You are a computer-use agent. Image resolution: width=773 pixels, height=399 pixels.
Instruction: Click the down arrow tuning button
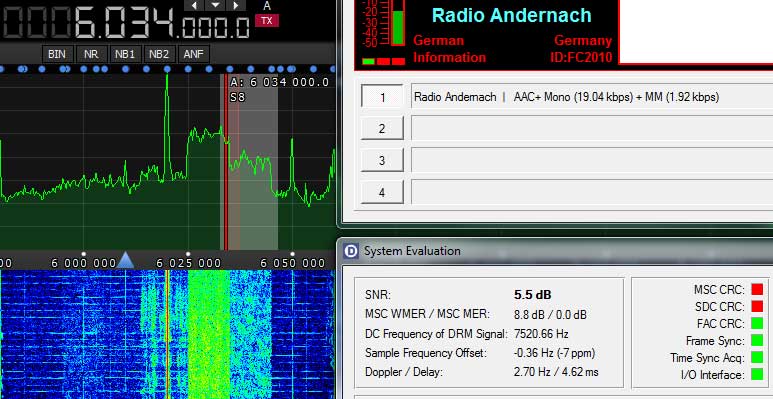tap(215, 5)
